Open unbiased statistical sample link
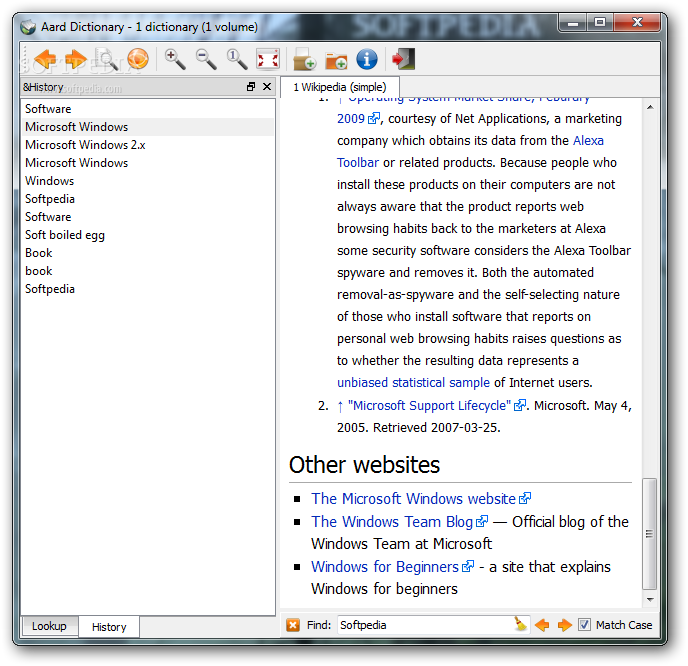 tap(413, 383)
